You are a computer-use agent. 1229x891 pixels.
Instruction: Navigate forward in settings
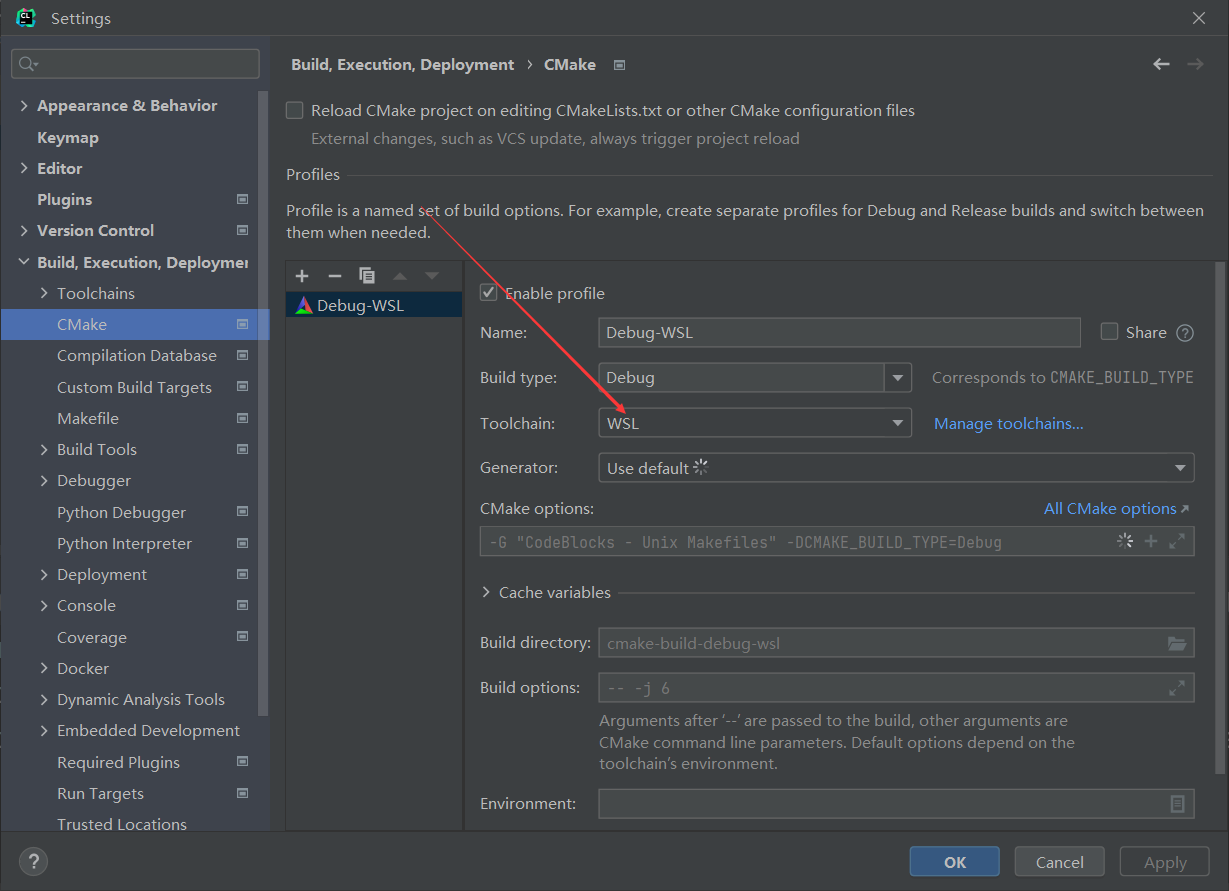[x=1195, y=64]
